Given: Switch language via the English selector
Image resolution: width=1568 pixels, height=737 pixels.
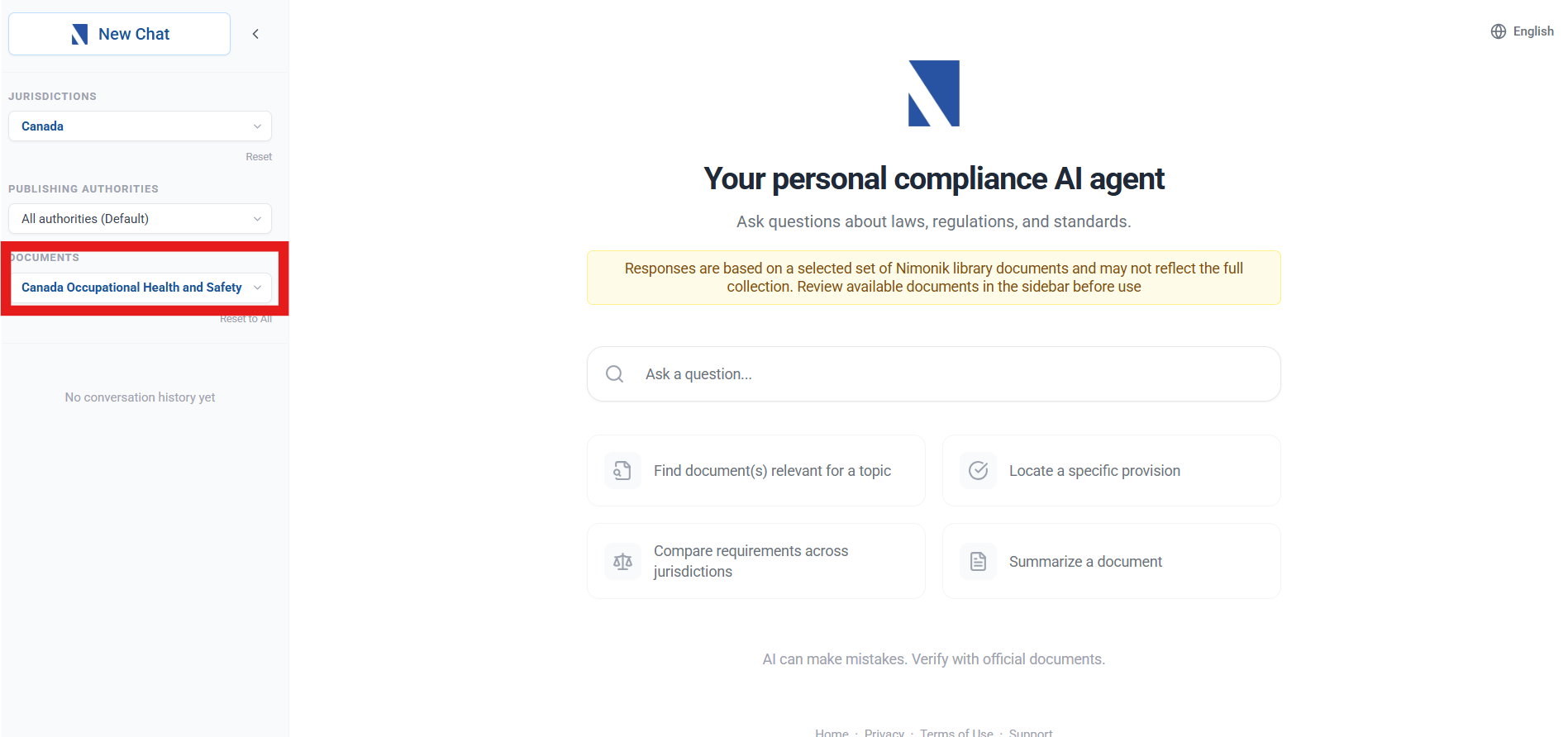Looking at the screenshot, I should [1522, 31].
